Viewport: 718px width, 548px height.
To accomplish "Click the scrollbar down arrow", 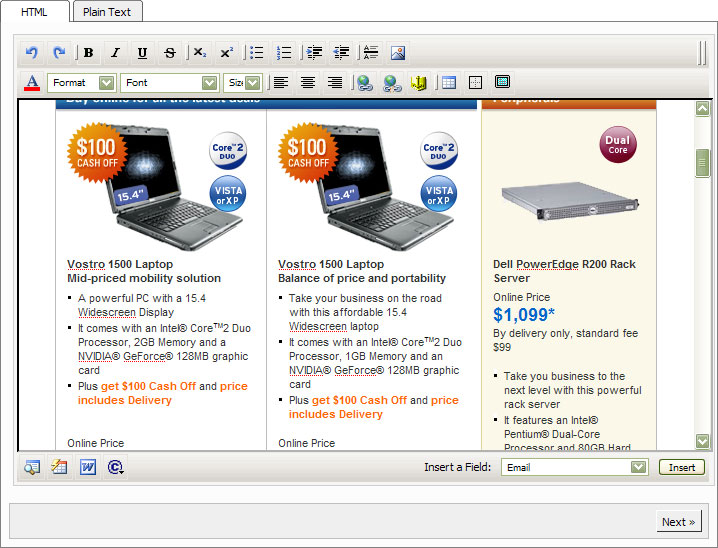I will point(702,441).
